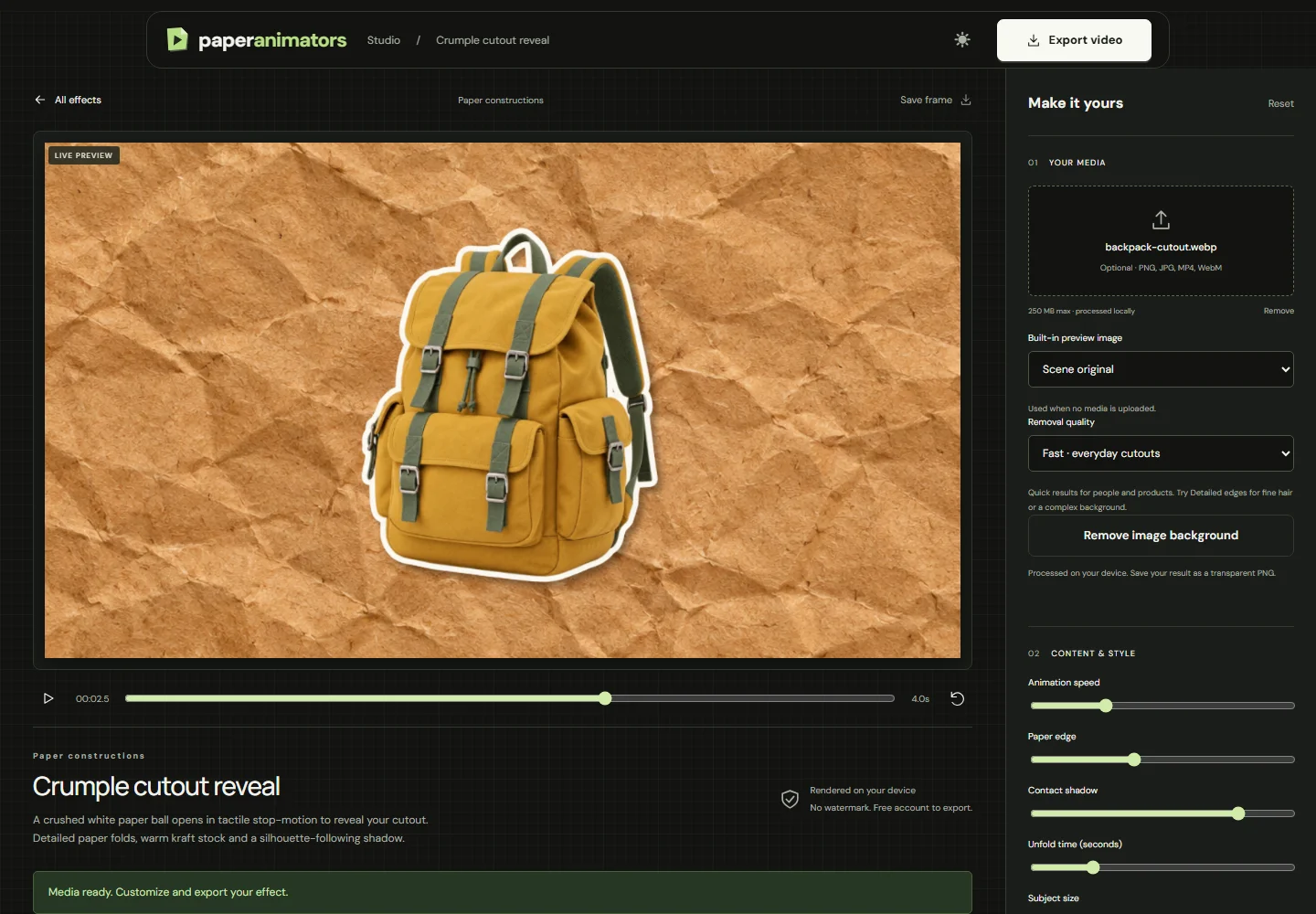Click the Save frame text label
Screen dimensions: 1316x914
point(926,100)
